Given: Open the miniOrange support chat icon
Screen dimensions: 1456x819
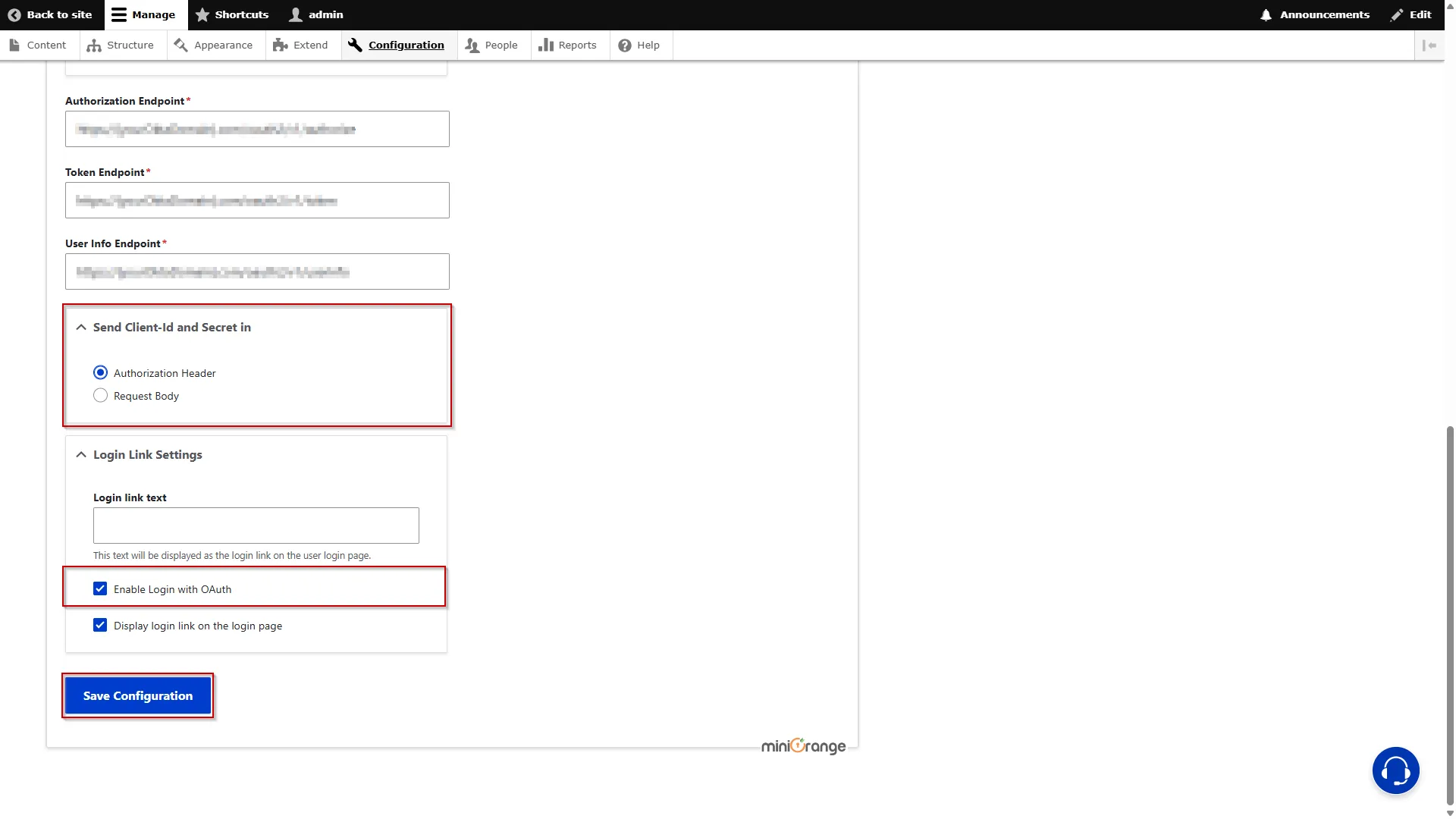Looking at the screenshot, I should point(1395,770).
